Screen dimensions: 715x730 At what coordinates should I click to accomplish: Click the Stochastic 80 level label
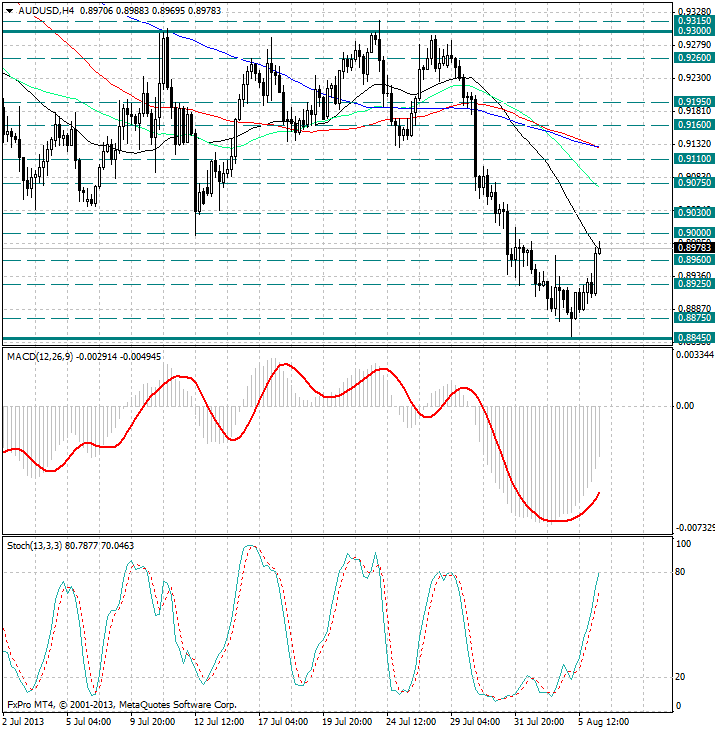[680, 572]
